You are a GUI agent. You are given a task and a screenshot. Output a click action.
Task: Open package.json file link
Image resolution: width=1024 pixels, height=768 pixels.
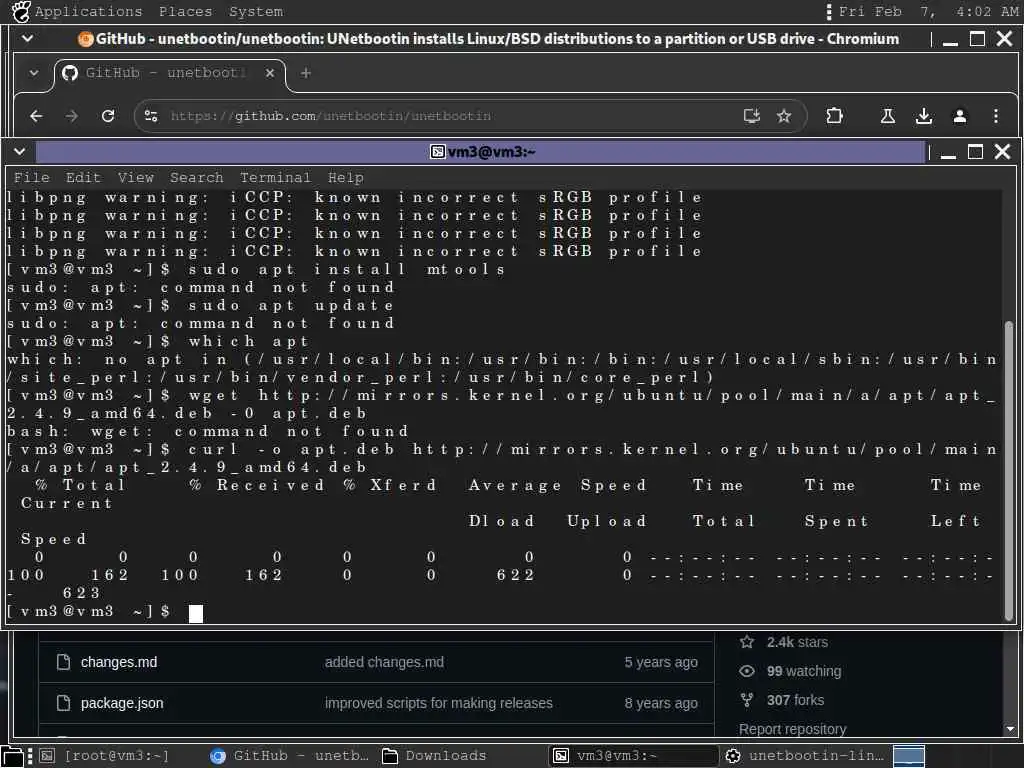click(x=122, y=703)
